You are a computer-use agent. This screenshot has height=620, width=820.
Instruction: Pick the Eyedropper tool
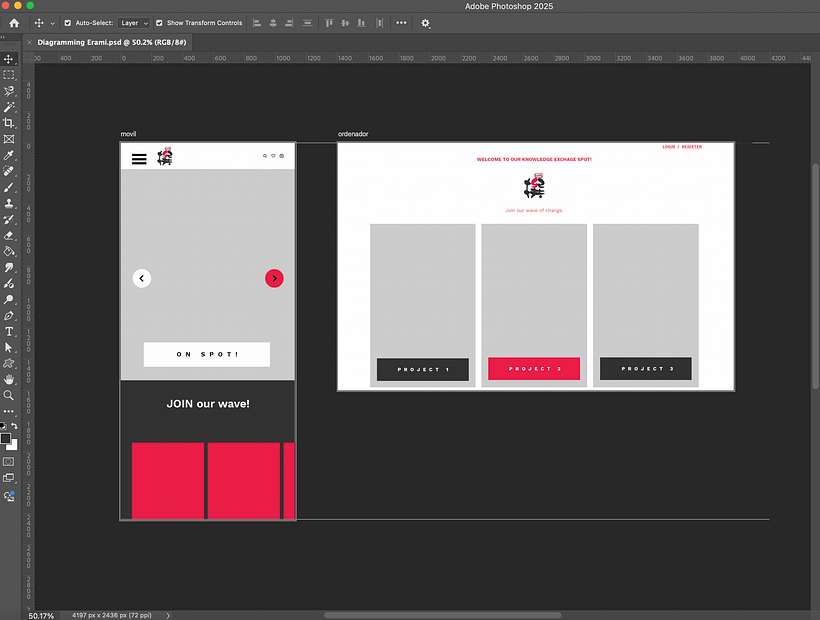pyautogui.click(x=9, y=155)
